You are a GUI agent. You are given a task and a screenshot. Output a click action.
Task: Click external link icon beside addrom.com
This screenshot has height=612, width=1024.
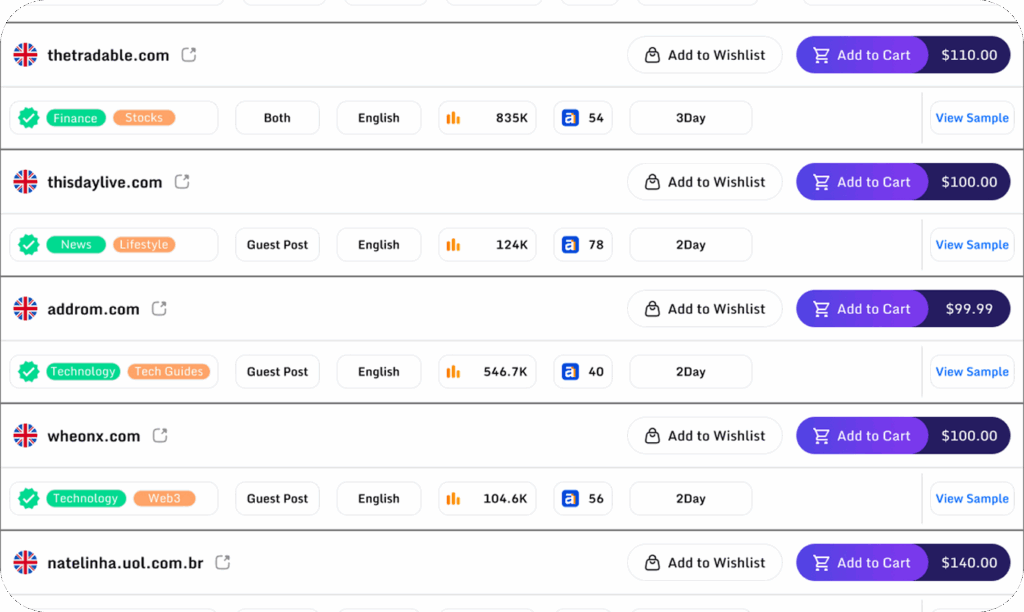point(159,309)
